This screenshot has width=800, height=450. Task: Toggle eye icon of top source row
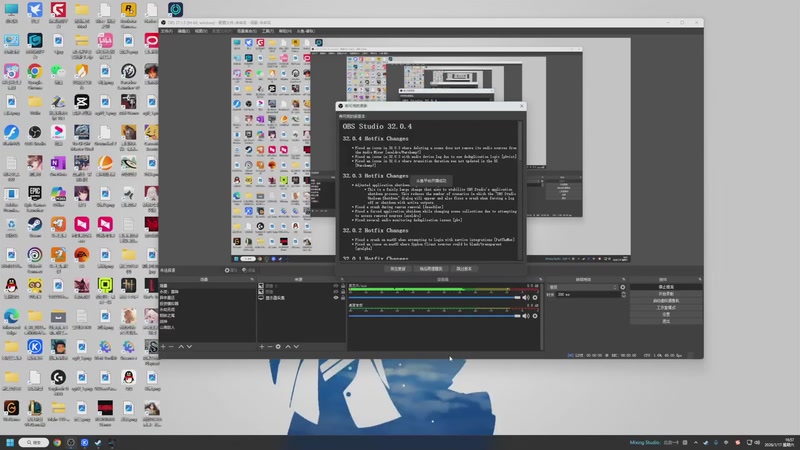tap(336, 286)
